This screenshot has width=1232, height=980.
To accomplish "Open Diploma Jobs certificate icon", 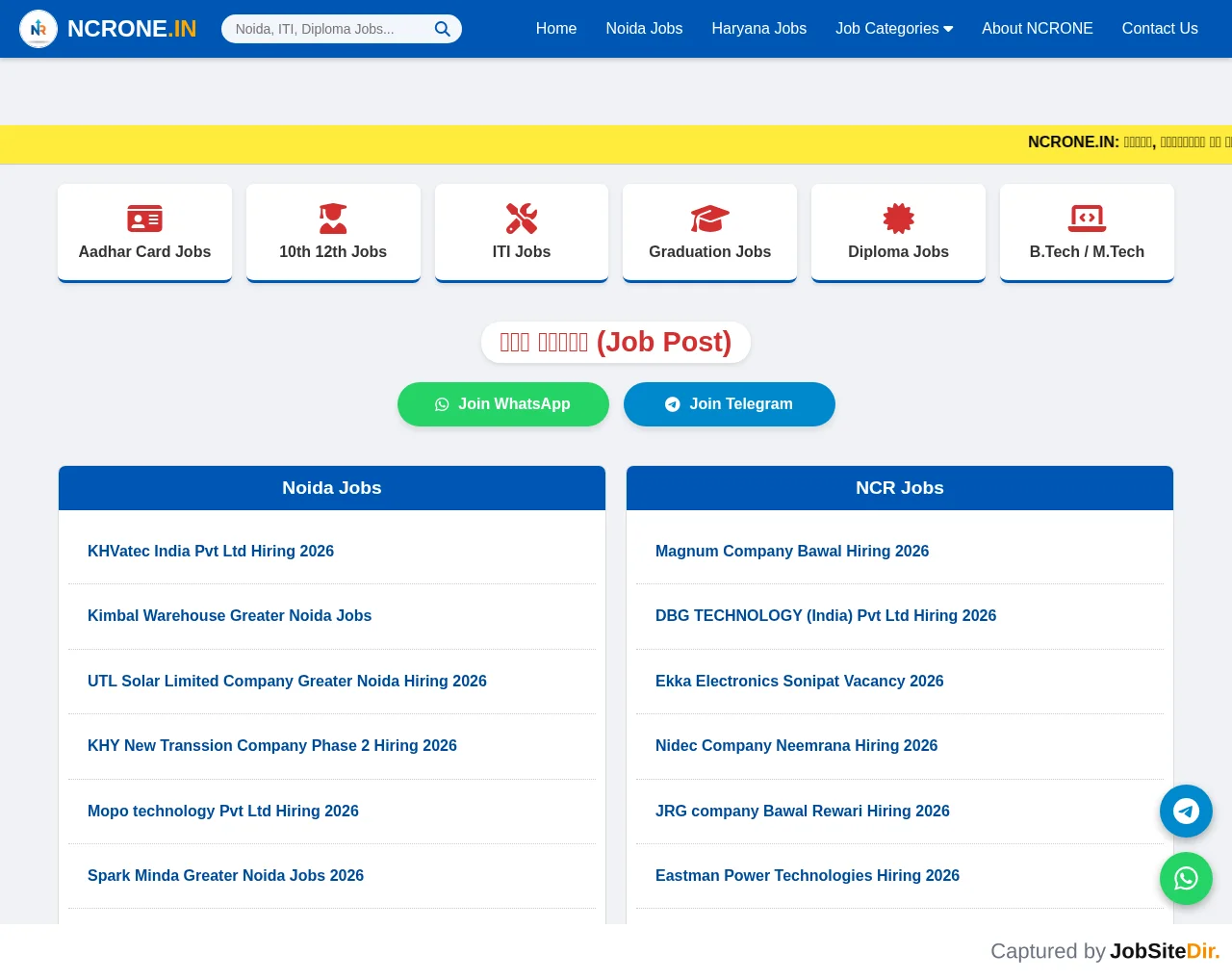I will [x=899, y=219].
